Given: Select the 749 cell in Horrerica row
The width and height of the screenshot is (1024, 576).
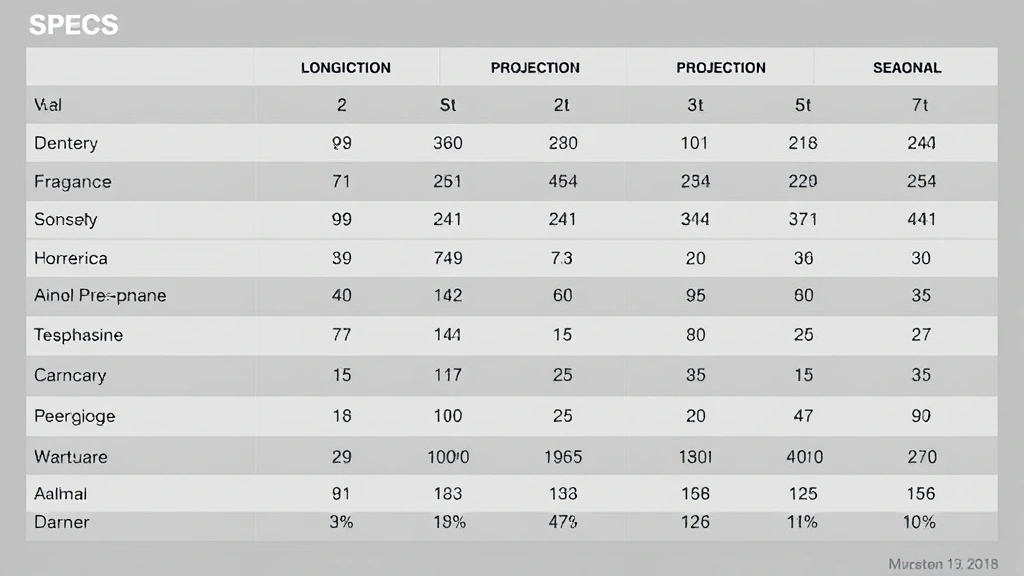Looking at the screenshot, I should (x=447, y=258).
